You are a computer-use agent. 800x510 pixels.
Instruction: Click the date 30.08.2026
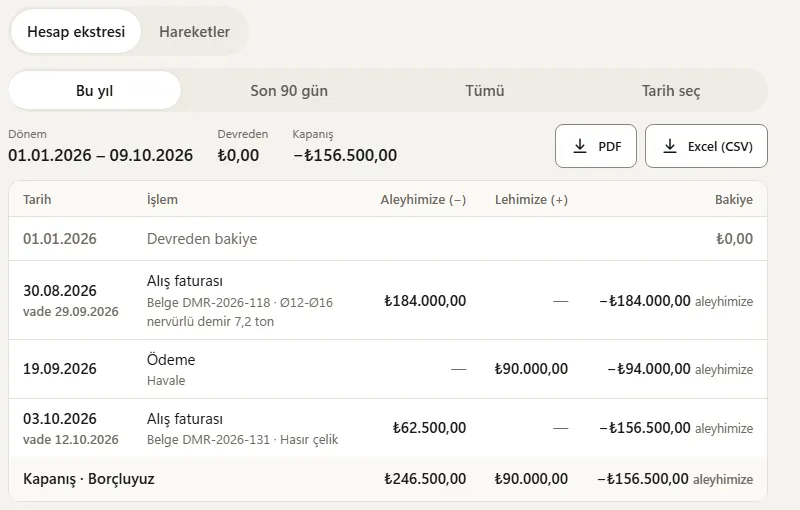click(60, 291)
